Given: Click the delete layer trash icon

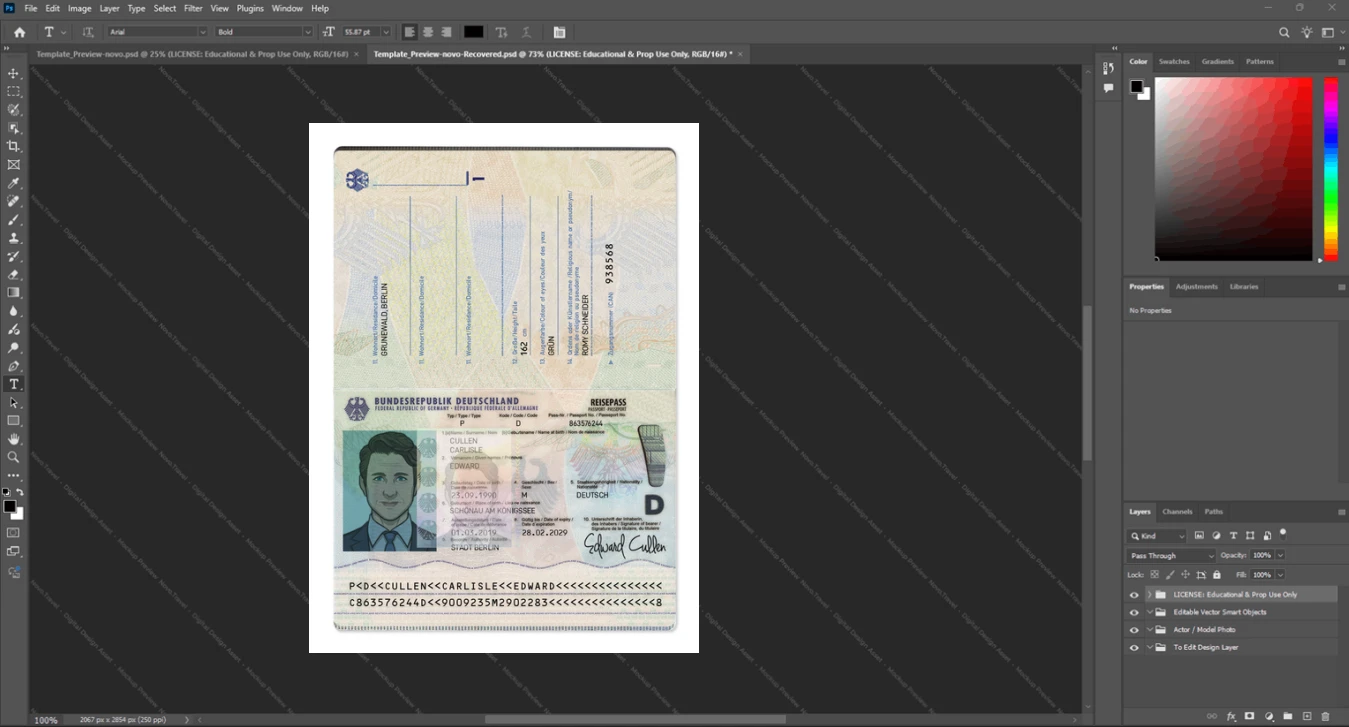Looking at the screenshot, I should coord(1326,716).
